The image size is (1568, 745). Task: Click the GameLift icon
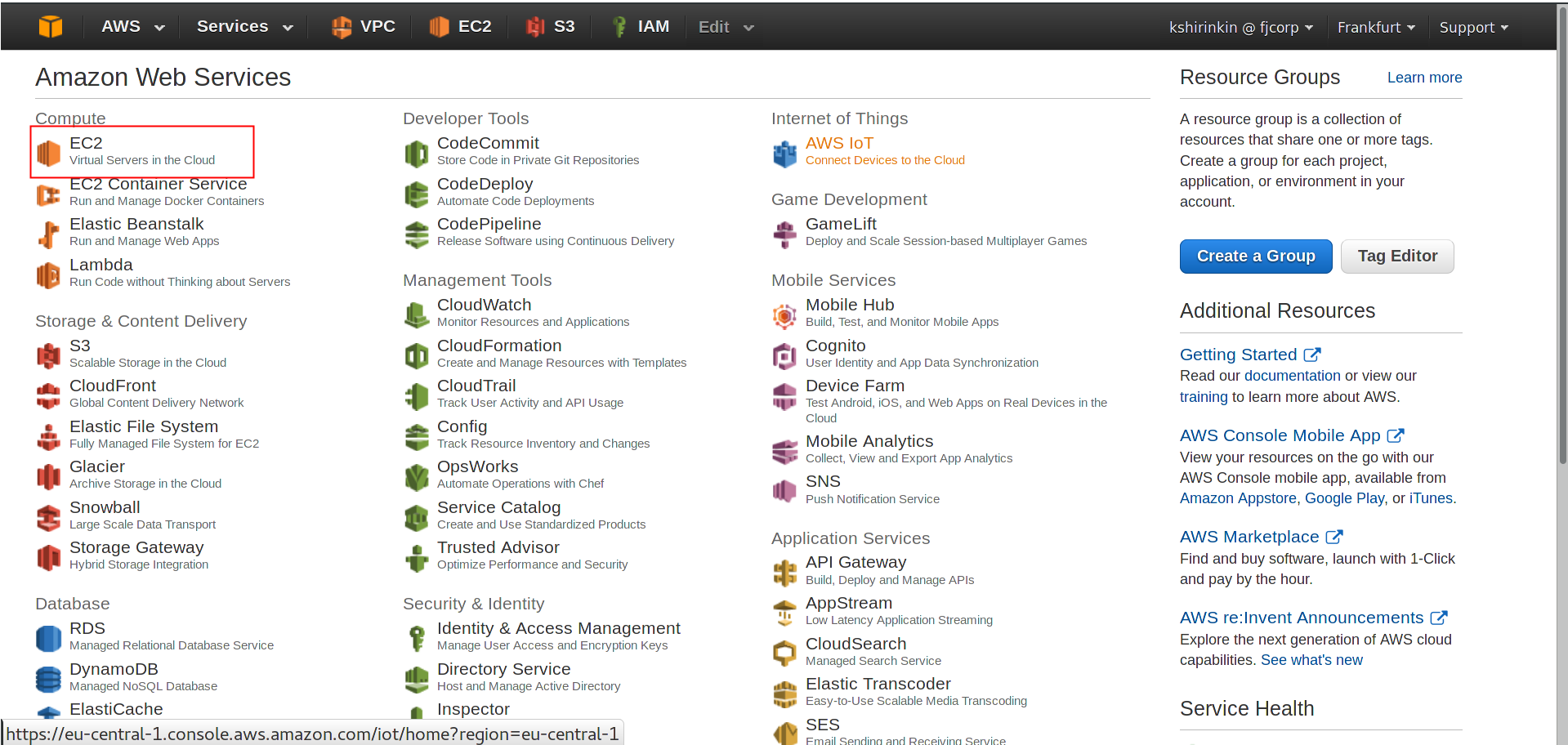tap(785, 234)
